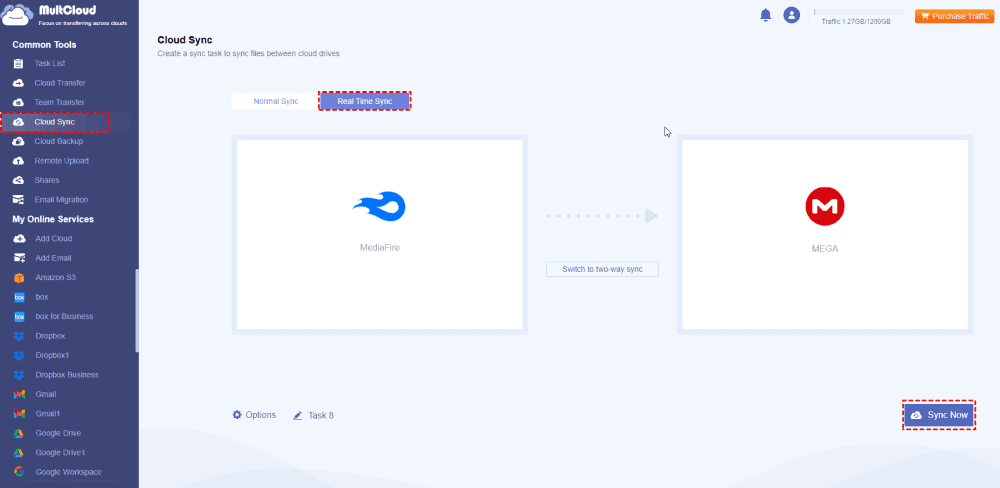This screenshot has width=1000, height=488.
Task: Click the Cloud Backup sidebar icon
Action: 18,142
